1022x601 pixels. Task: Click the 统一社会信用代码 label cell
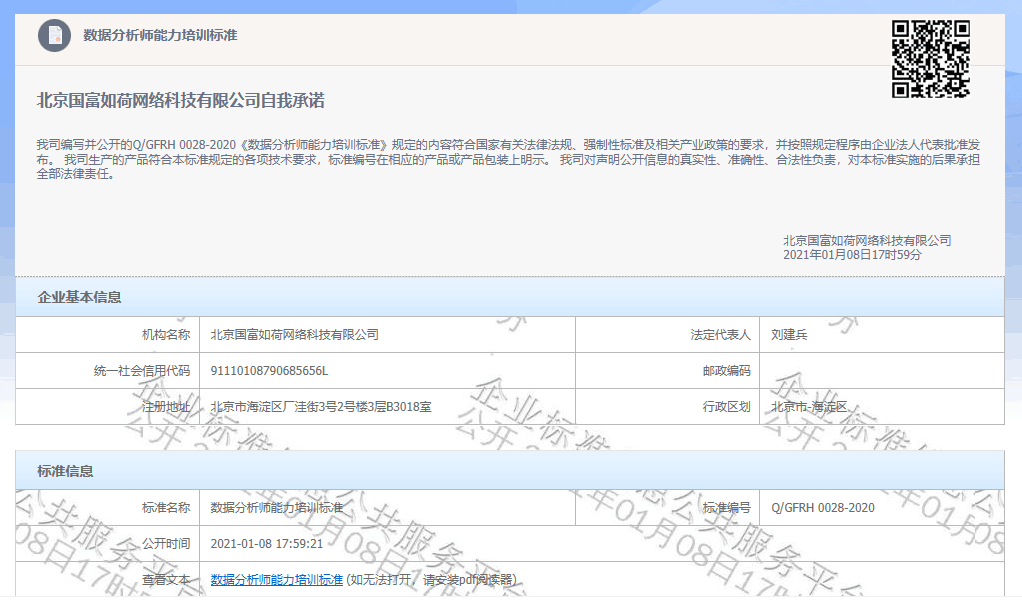108,371
